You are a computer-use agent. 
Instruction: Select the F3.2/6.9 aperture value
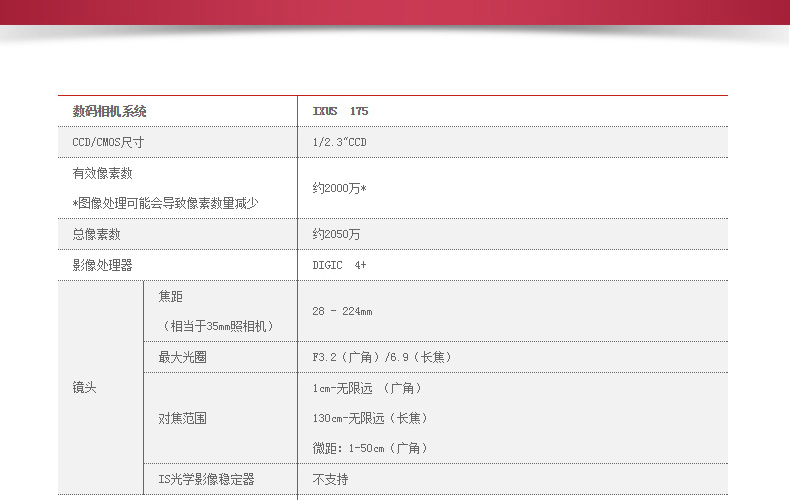point(375,357)
